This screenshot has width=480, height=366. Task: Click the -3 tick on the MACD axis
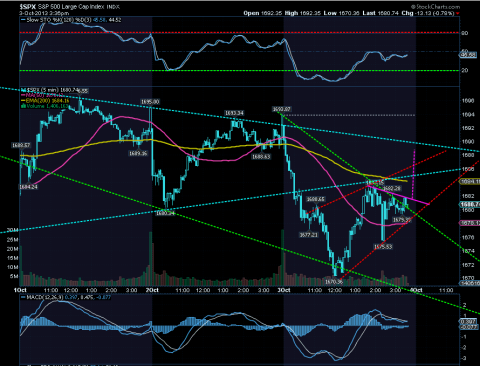[465, 358]
